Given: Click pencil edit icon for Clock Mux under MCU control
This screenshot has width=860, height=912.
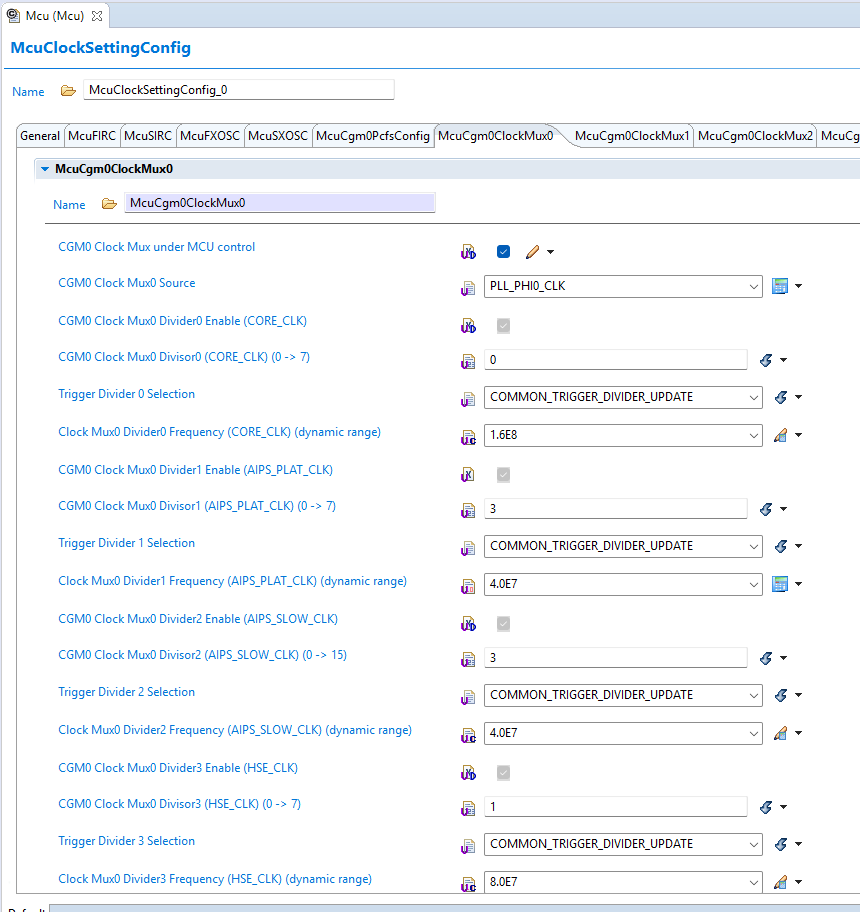Looking at the screenshot, I should click(x=532, y=252).
